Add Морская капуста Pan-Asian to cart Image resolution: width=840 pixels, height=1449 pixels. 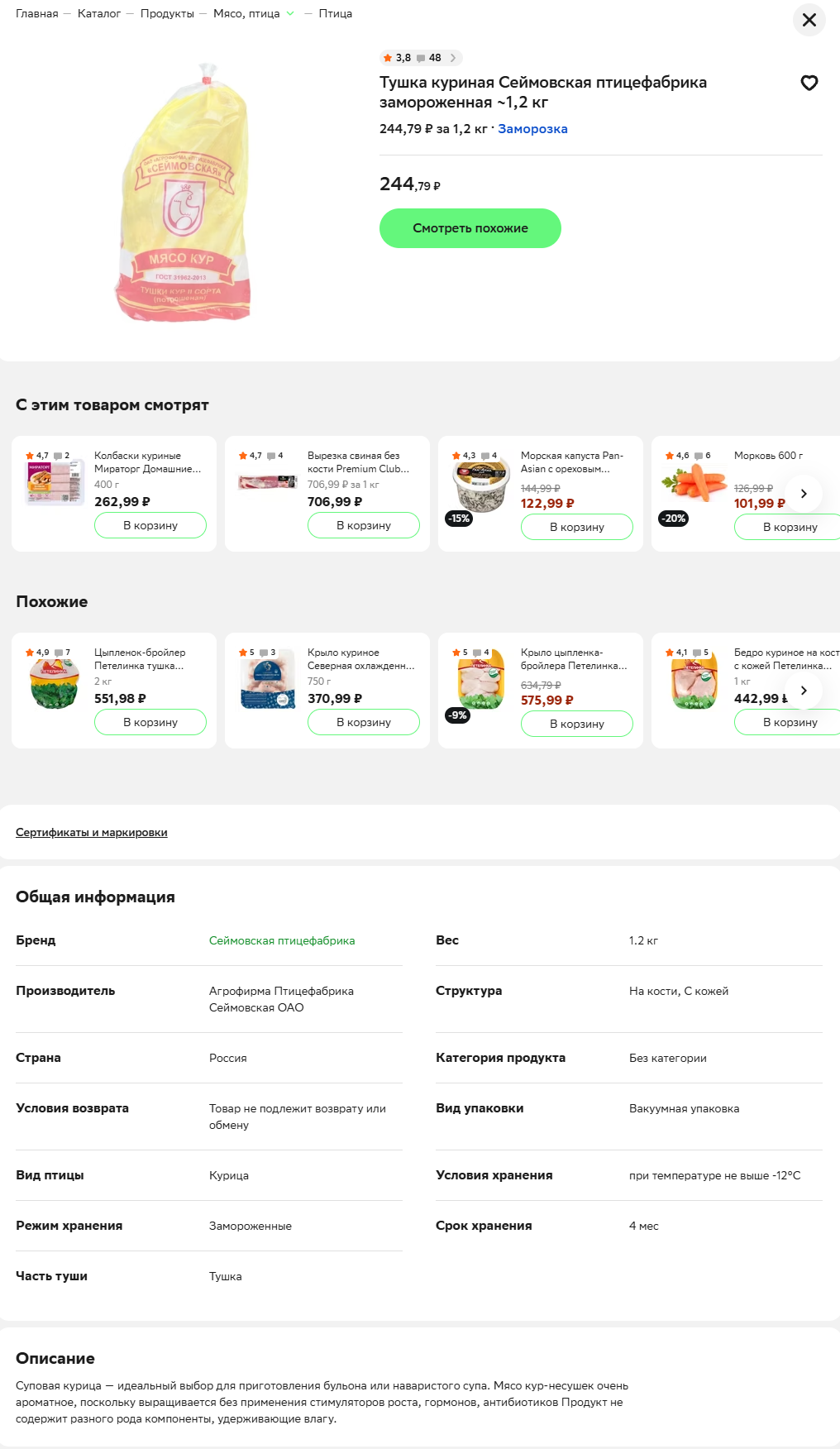point(577,527)
